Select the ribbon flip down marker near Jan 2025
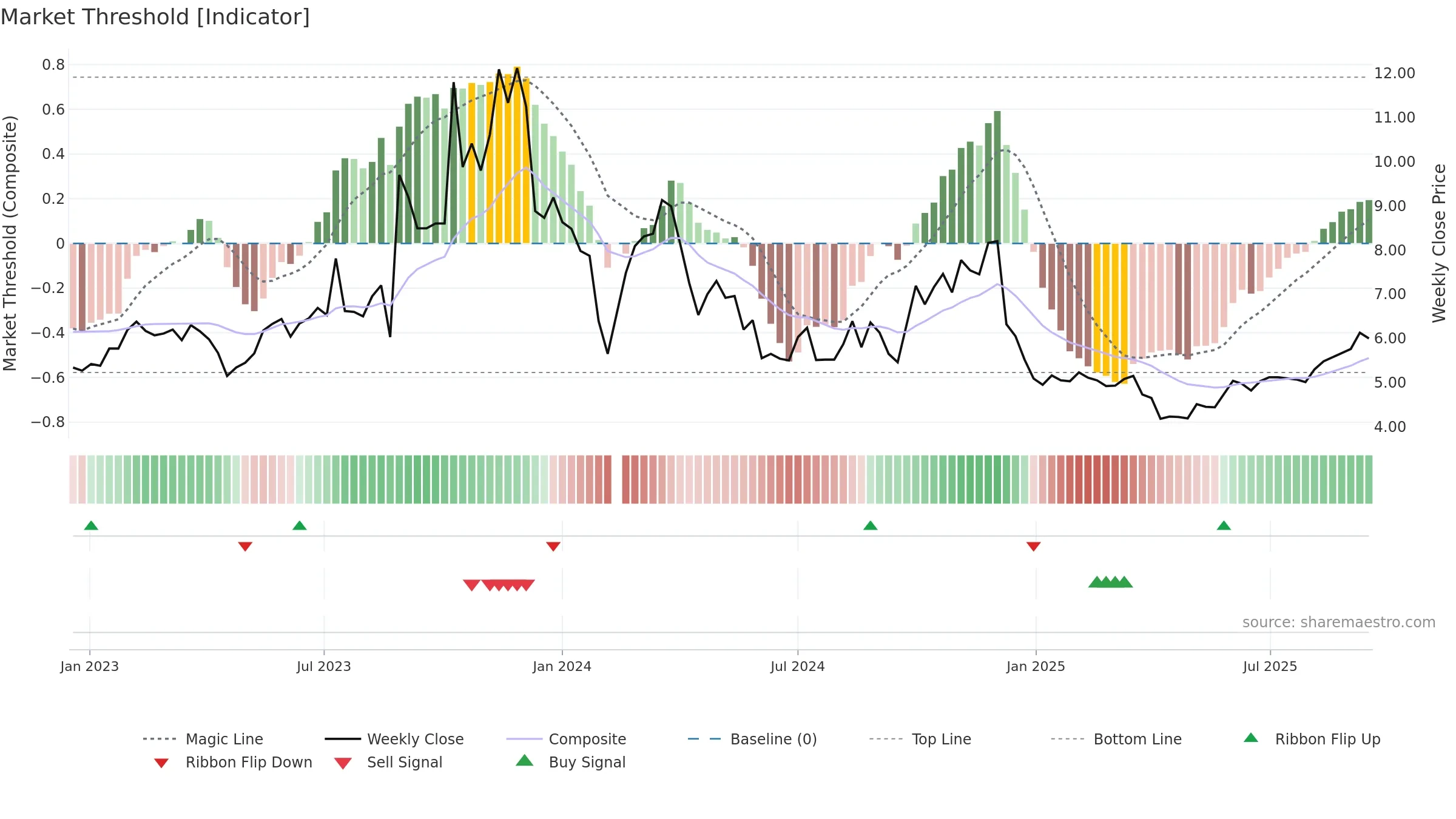The height and width of the screenshot is (819, 1456). (1034, 547)
